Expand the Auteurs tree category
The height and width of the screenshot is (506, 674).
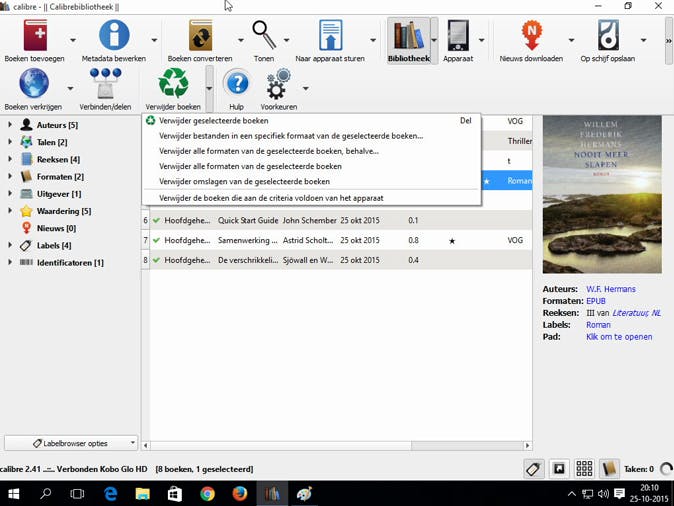[x=10, y=125]
